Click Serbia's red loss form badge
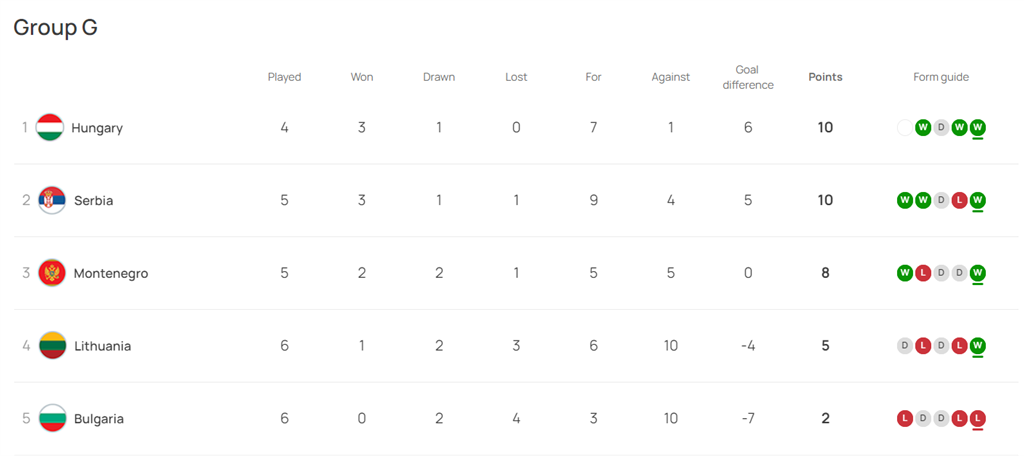Viewport: 1024px width, 456px height. [x=959, y=200]
